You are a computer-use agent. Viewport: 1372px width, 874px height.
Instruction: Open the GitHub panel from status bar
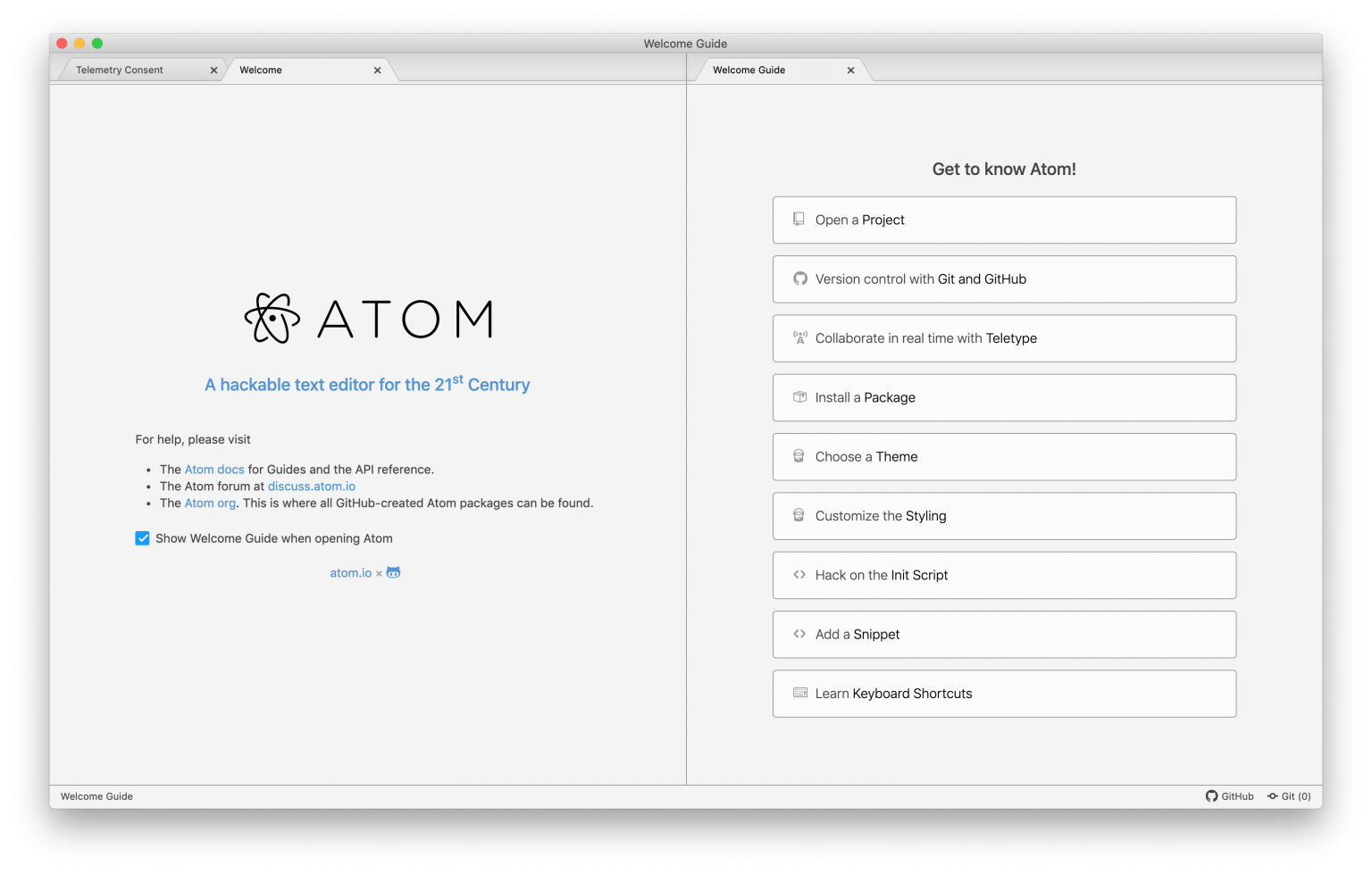point(1229,796)
